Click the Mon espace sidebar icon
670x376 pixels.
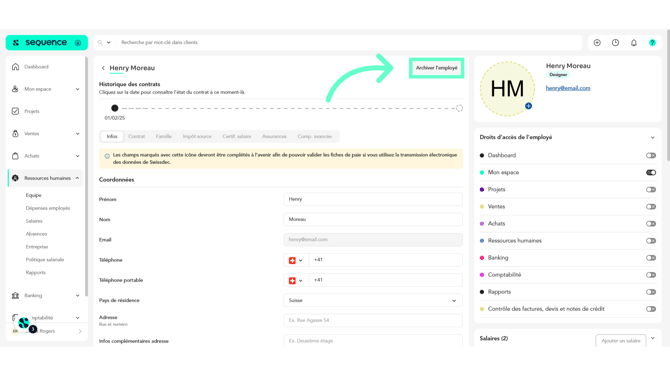click(x=15, y=89)
